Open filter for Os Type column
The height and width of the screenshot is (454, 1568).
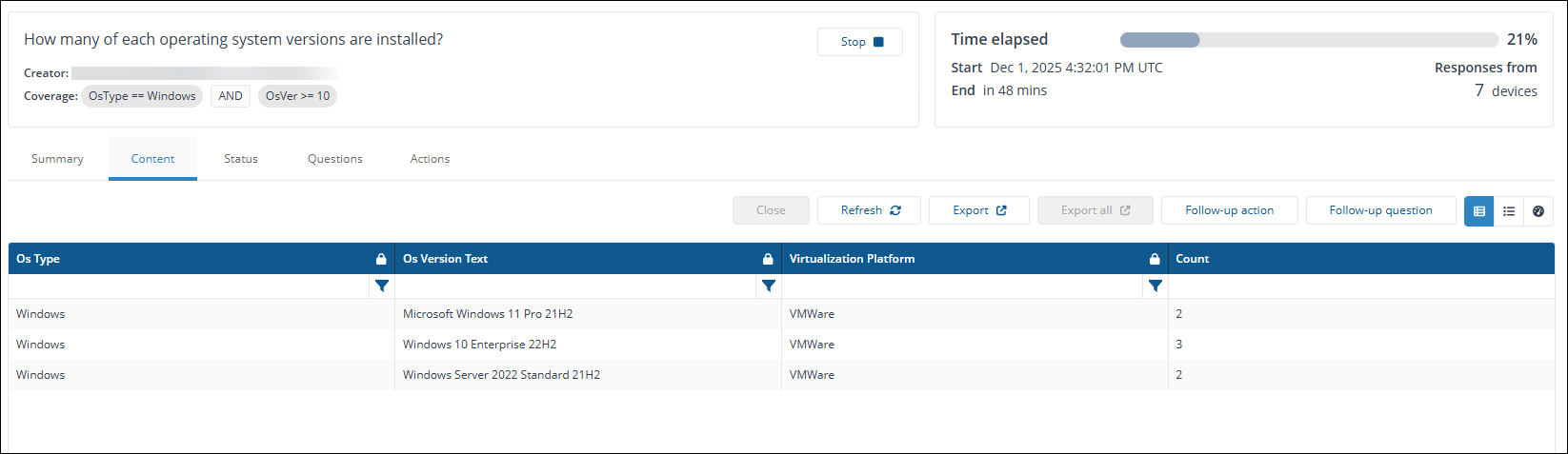(x=382, y=286)
